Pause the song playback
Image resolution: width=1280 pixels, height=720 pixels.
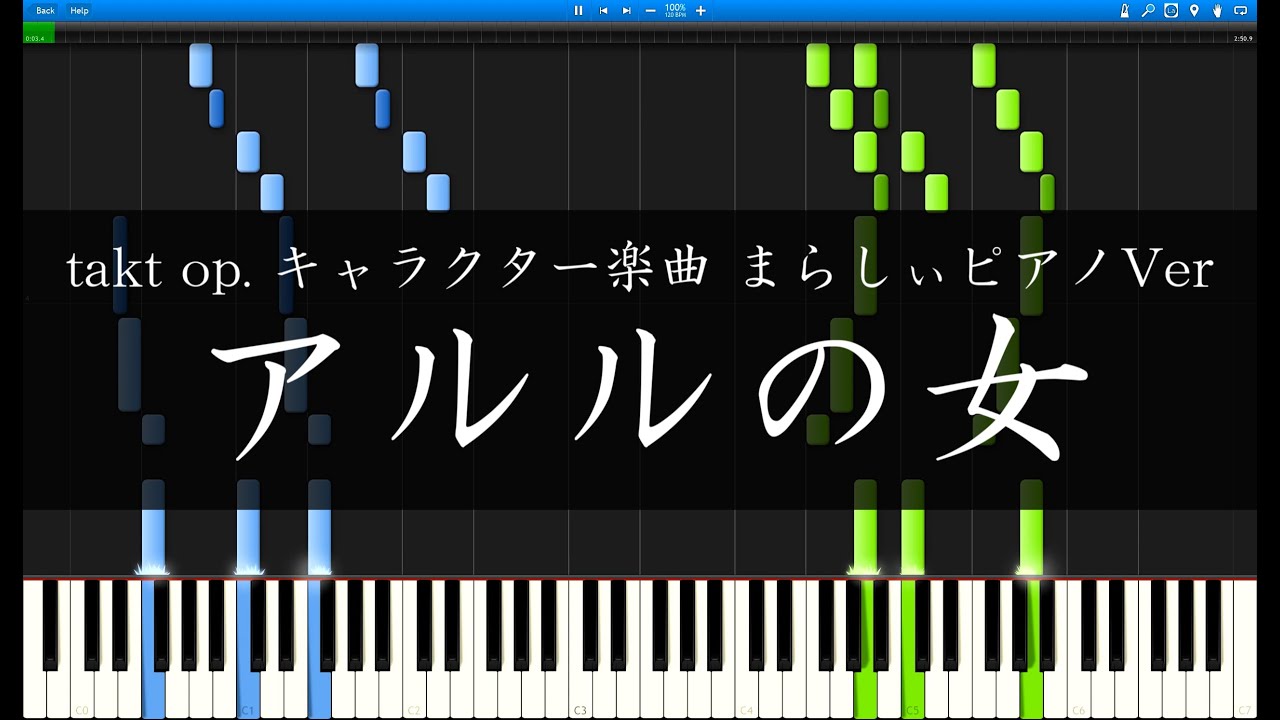coord(578,10)
